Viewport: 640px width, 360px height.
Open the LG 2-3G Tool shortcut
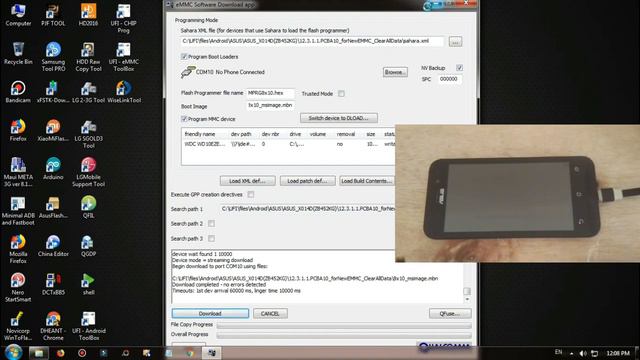pos(88,92)
